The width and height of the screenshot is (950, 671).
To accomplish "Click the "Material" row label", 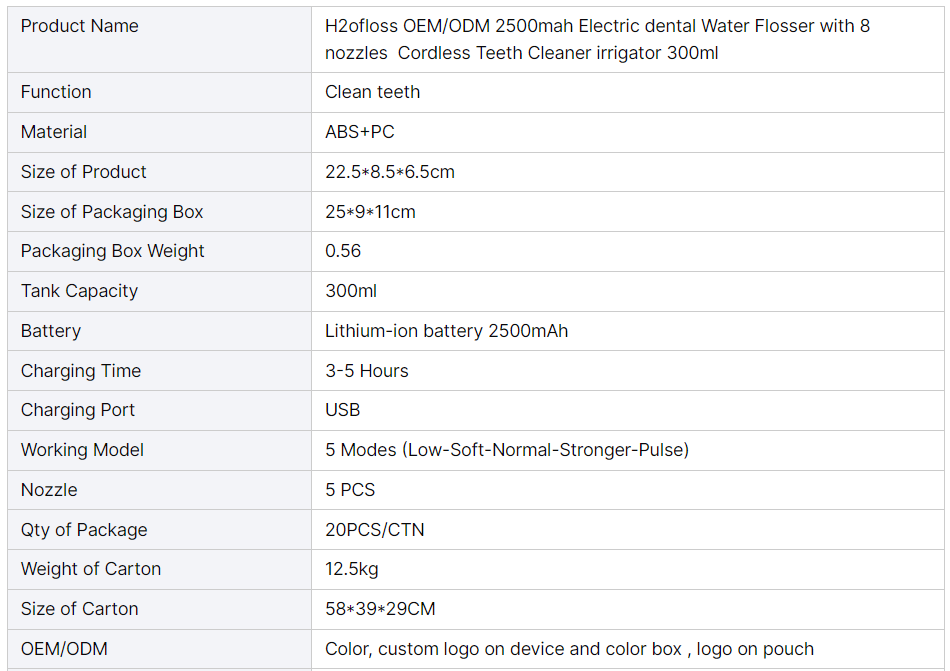I will coord(54,132).
